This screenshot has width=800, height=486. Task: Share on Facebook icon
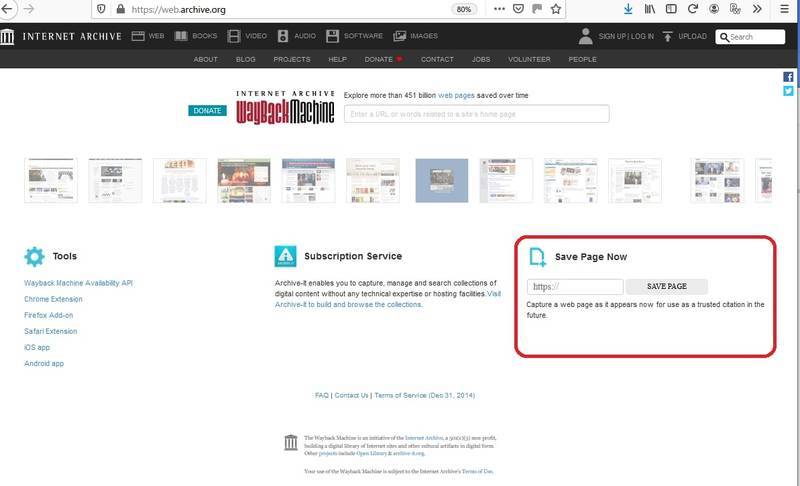[788, 77]
